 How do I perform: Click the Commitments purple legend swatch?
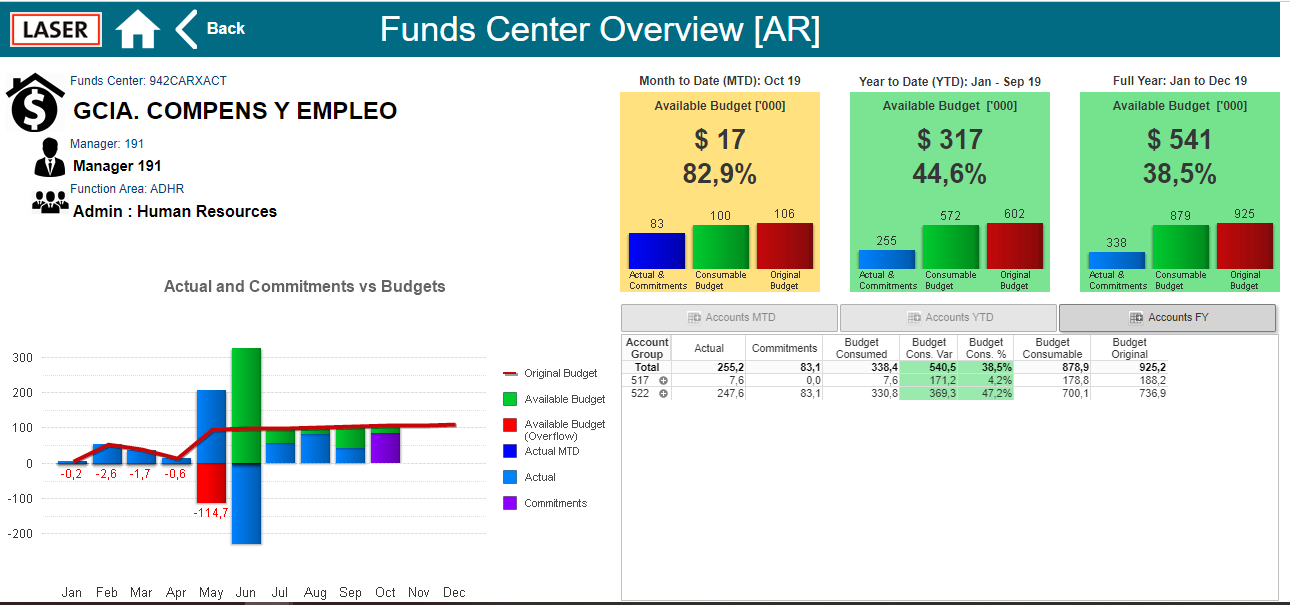510,503
